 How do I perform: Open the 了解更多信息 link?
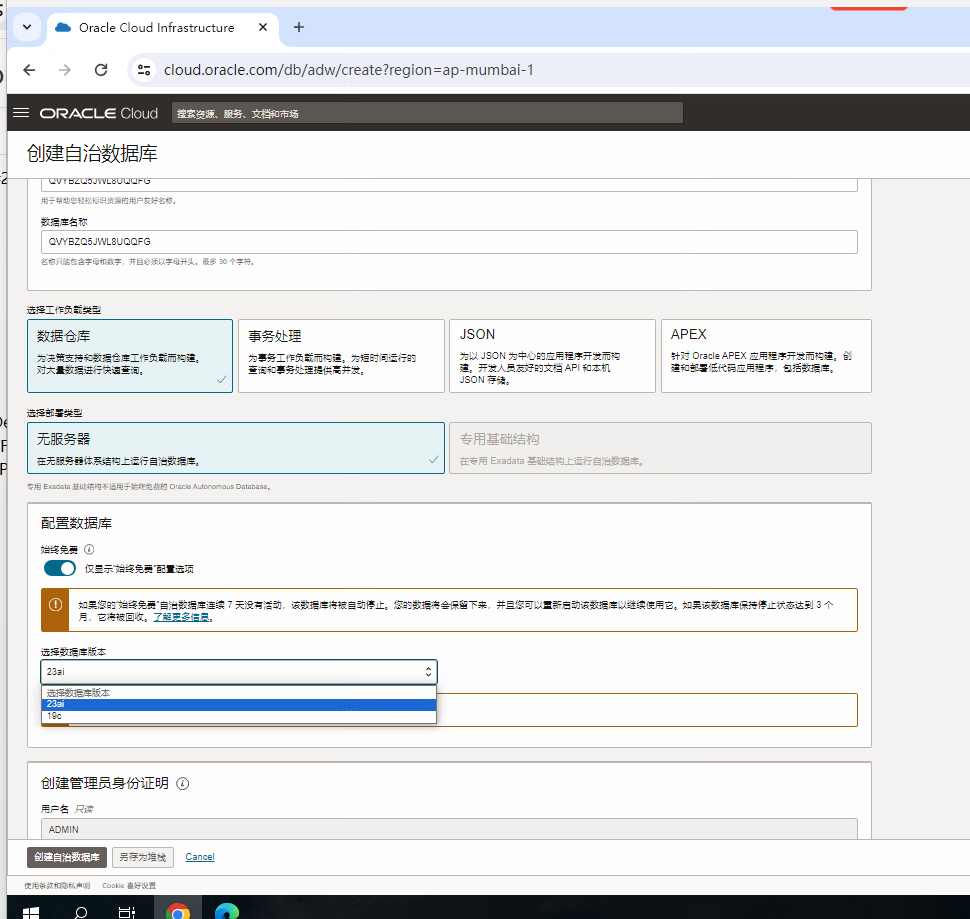[181, 617]
